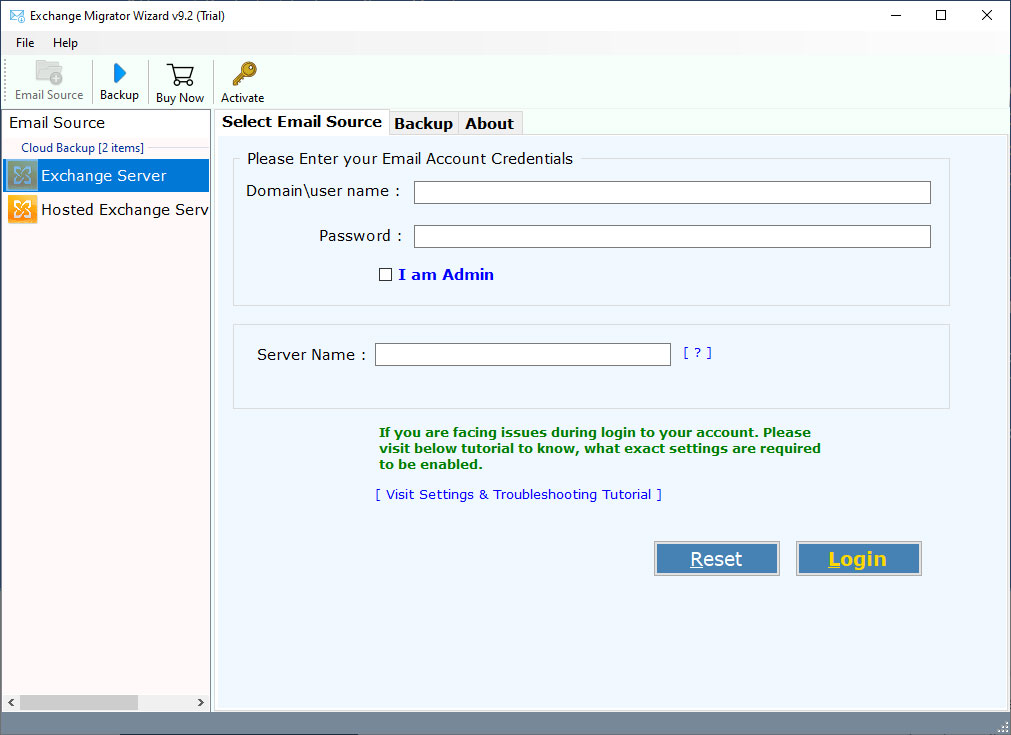Minimize the Exchange Migrator Wizard window

click(896, 15)
